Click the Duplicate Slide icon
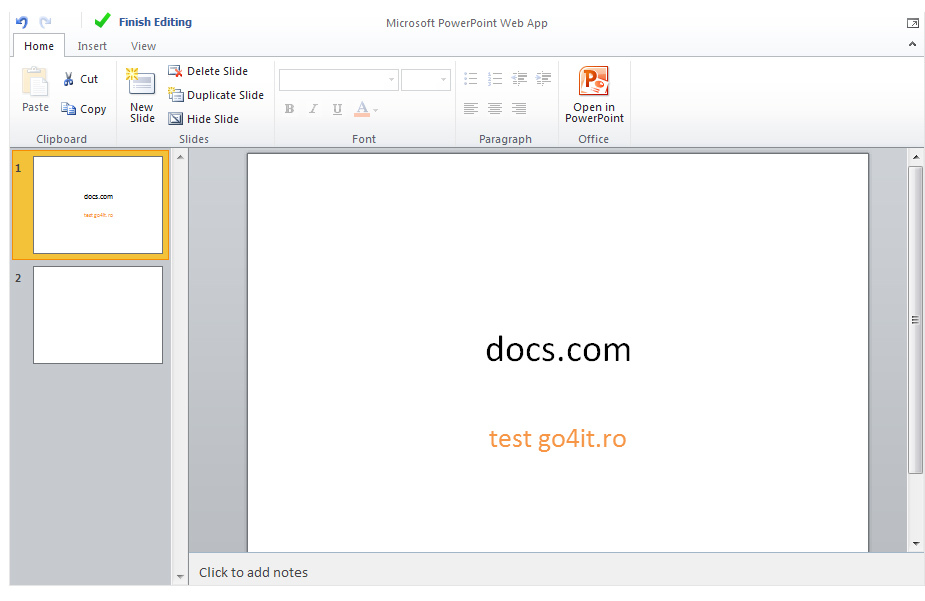Image resolution: width=925 pixels, height=601 pixels. coord(175,95)
